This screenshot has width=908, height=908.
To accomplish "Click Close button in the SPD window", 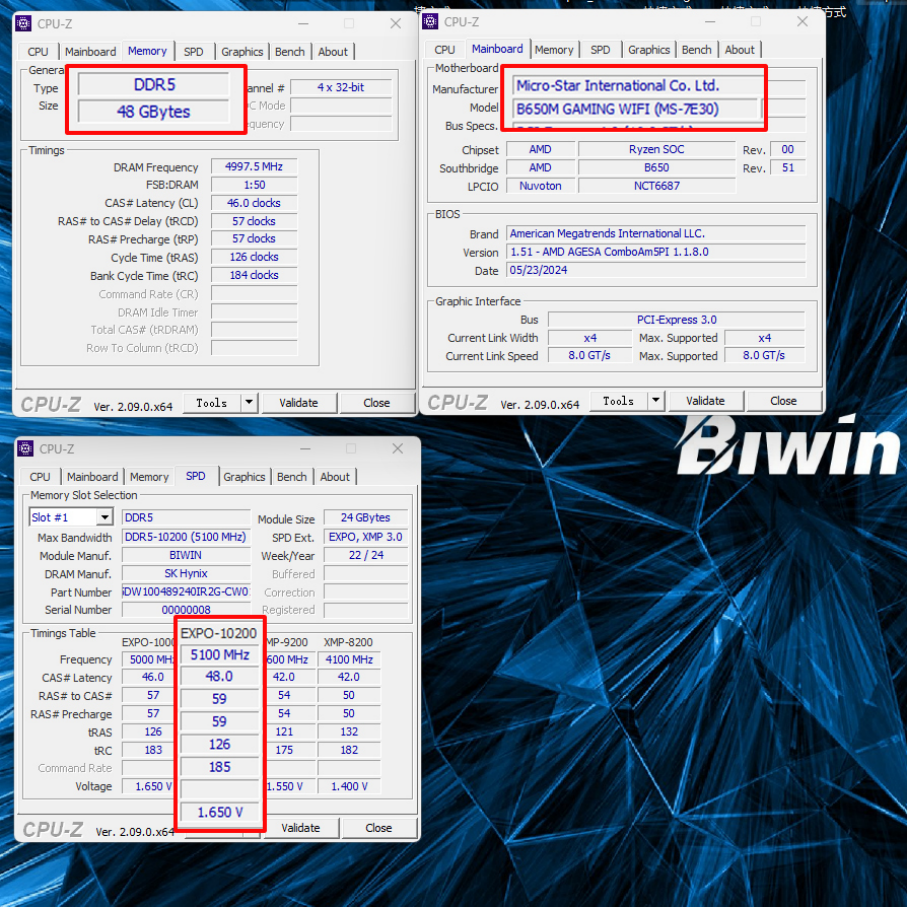I will (x=379, y=828).
